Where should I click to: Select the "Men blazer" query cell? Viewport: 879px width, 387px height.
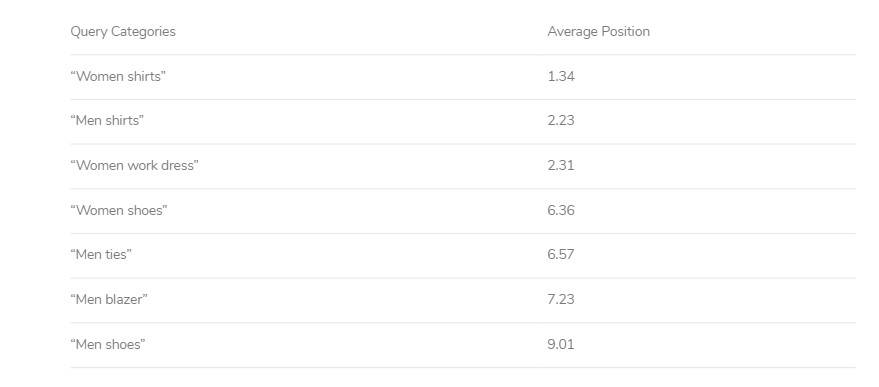[x=109, y=300]
